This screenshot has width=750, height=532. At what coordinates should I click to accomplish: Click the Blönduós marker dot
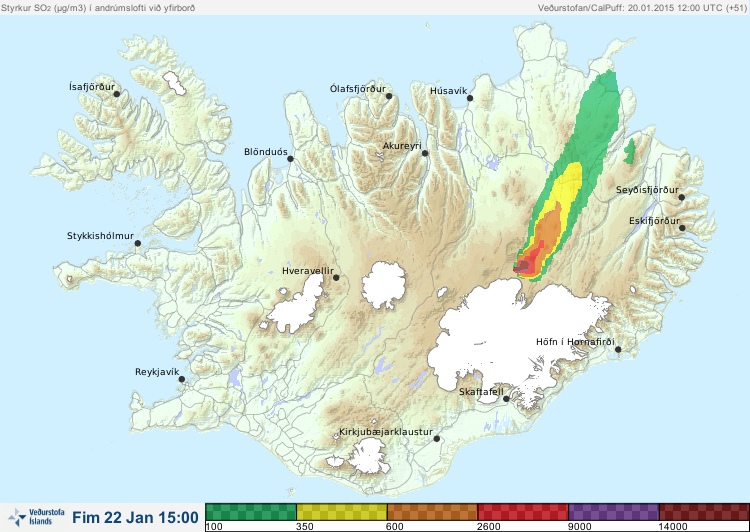(x=290, y=159)
